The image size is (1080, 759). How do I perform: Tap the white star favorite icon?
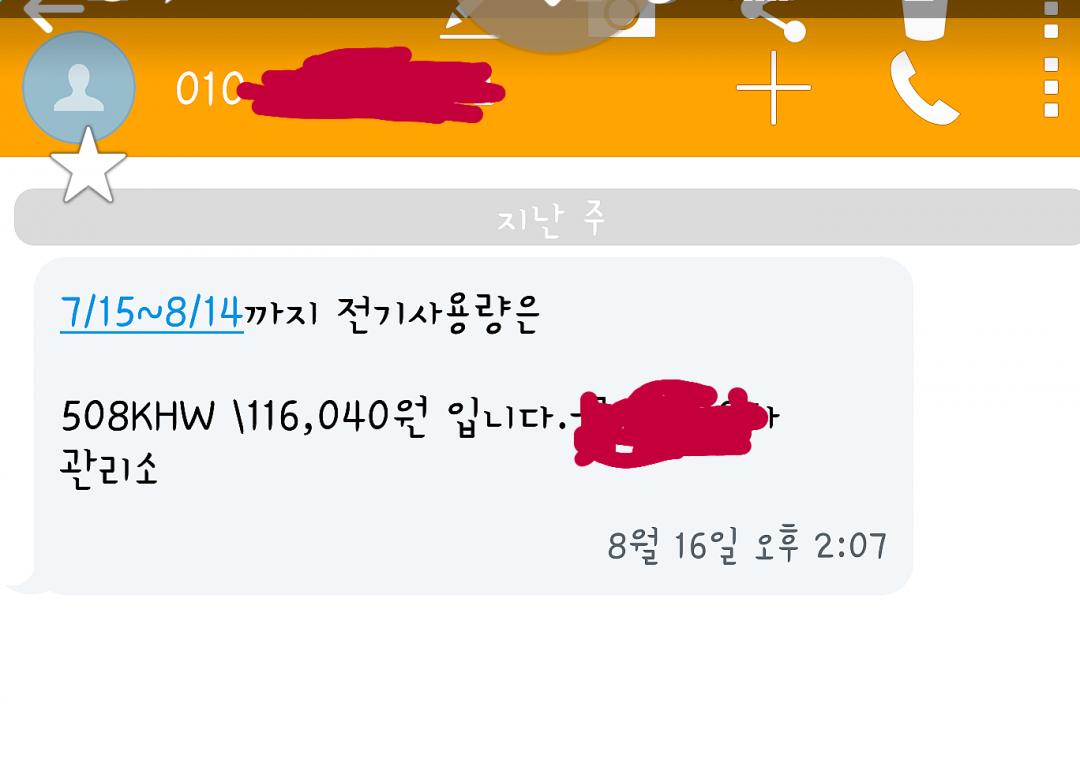point(88,166)
